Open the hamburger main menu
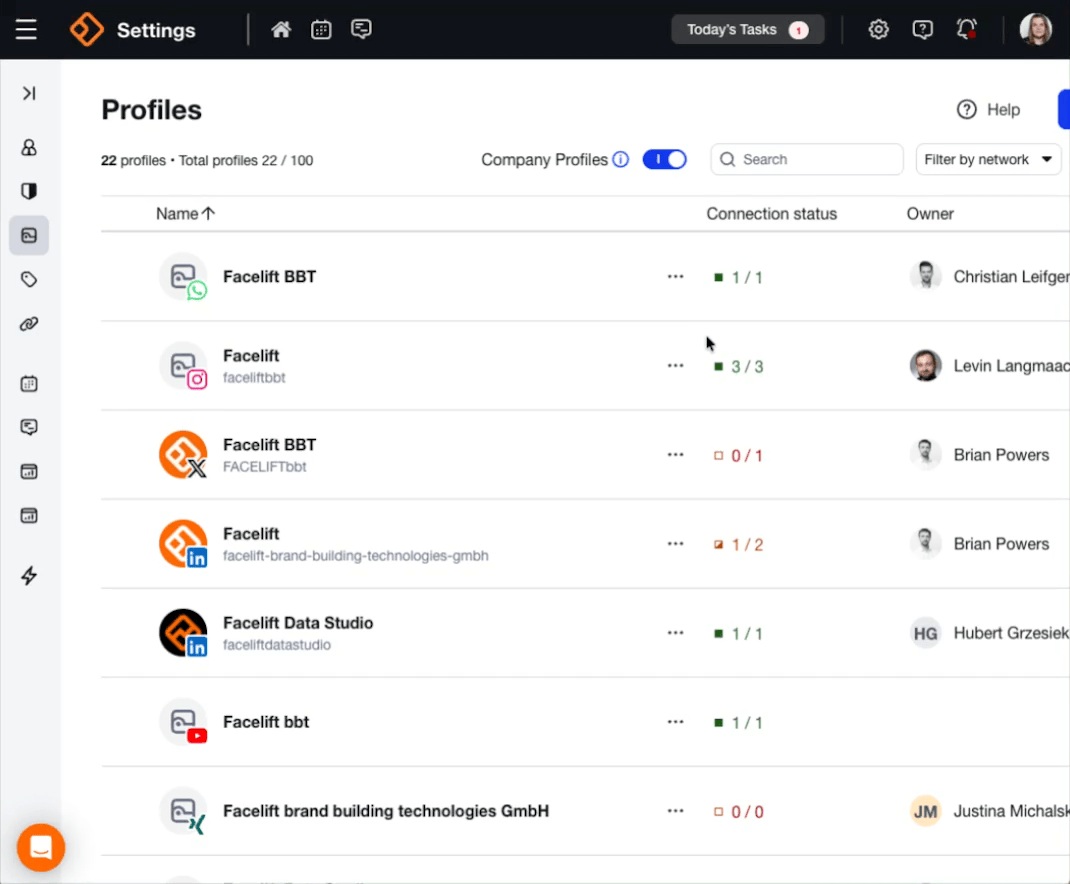Image resolution: width=1070 pixels, height=884 pixels. click(26, 30)
